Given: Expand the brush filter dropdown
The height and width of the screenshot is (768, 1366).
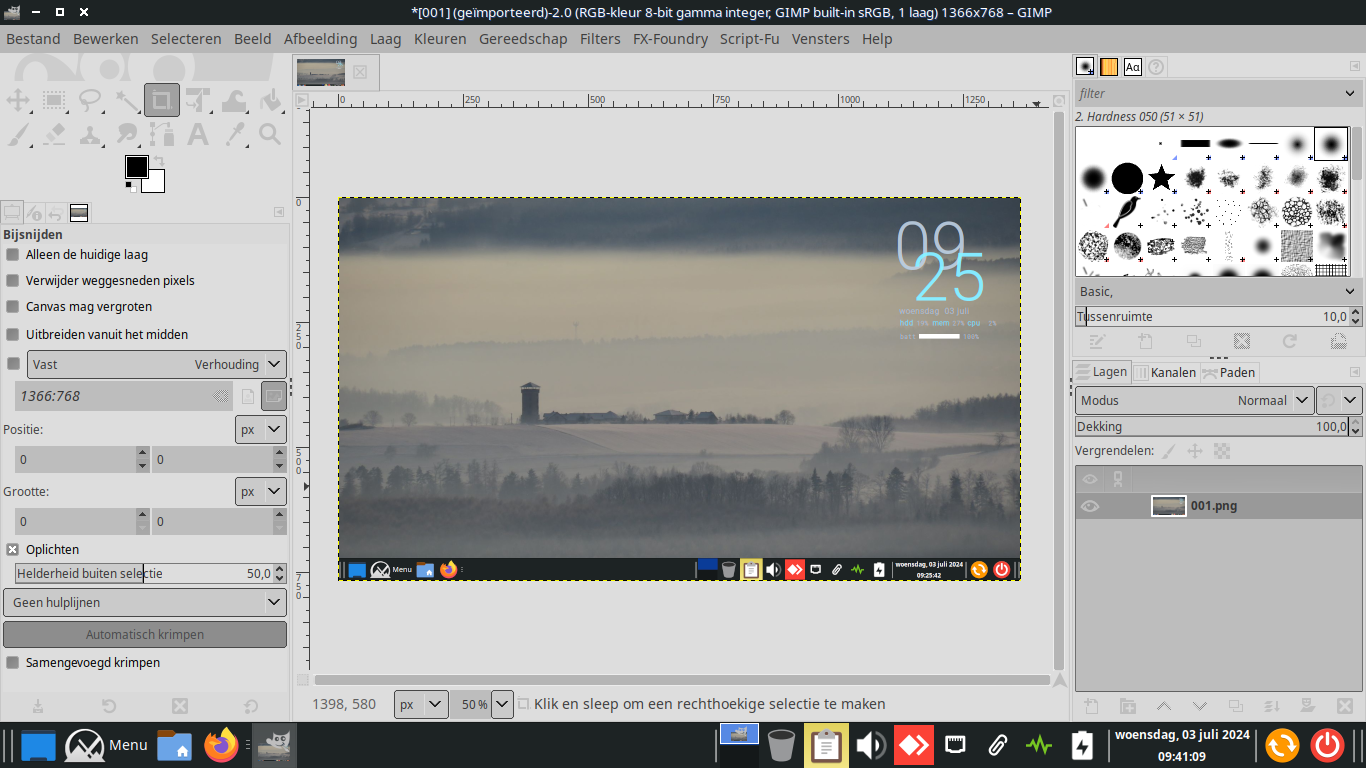Looking at the screenshot, I should (x=1349, y=93).
